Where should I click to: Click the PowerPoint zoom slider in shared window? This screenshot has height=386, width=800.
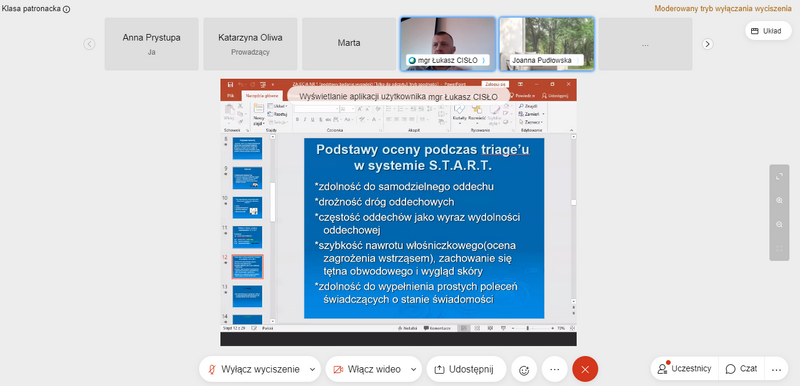[528, 328]
